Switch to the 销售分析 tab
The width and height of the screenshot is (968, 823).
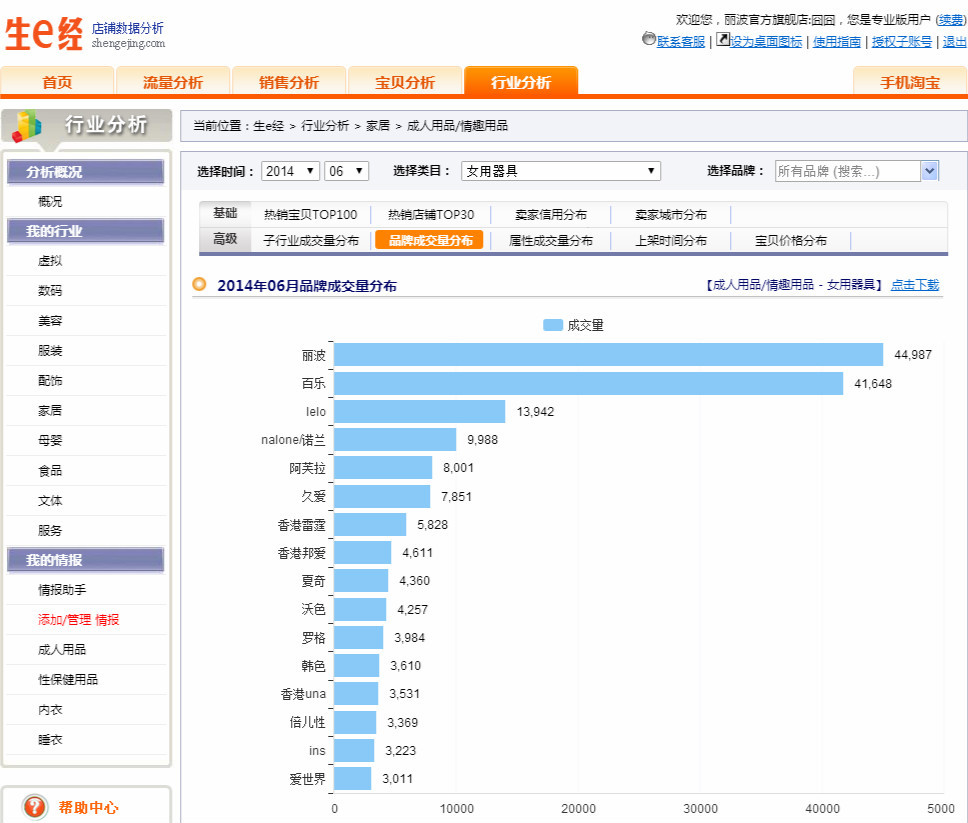(289, 82)
